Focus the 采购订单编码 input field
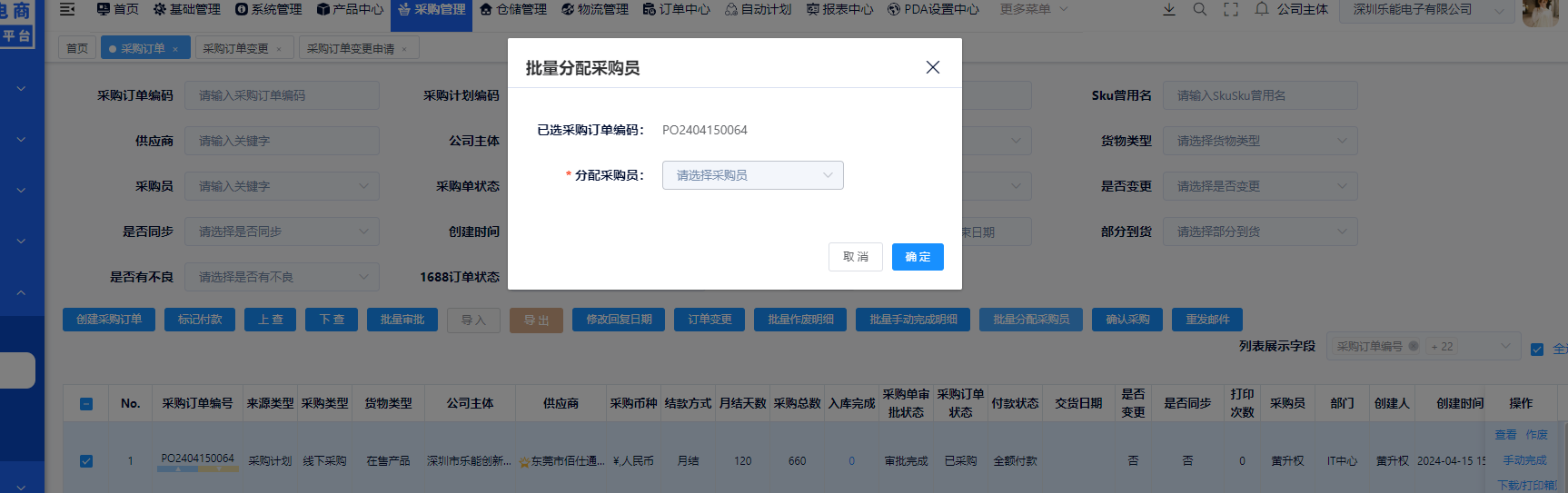This screenshot has width=1568, height=493. pyautogui.click(x=282, y=95)
